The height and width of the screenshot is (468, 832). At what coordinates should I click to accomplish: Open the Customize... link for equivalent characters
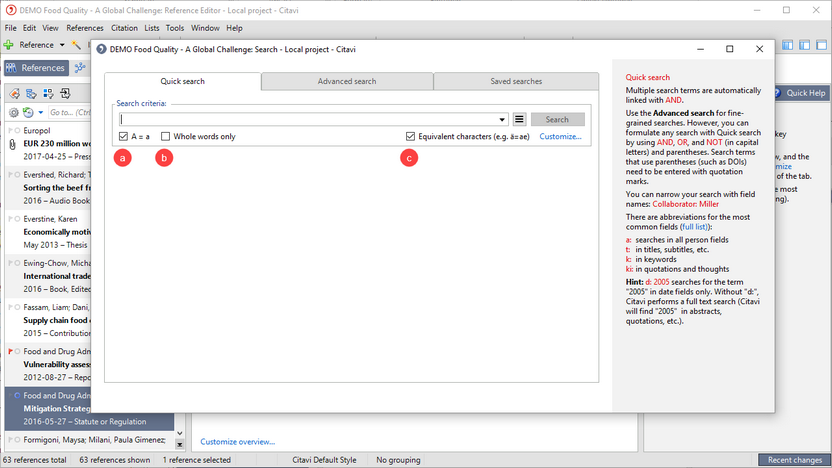[x=560, y=136]
